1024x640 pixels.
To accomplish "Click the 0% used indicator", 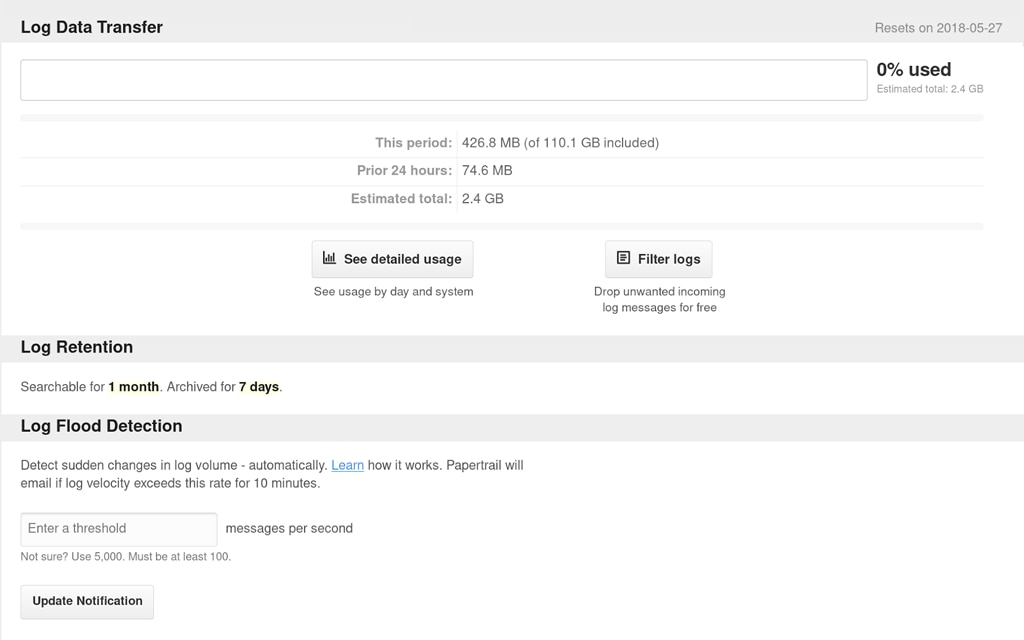I will tap(913, 69).
